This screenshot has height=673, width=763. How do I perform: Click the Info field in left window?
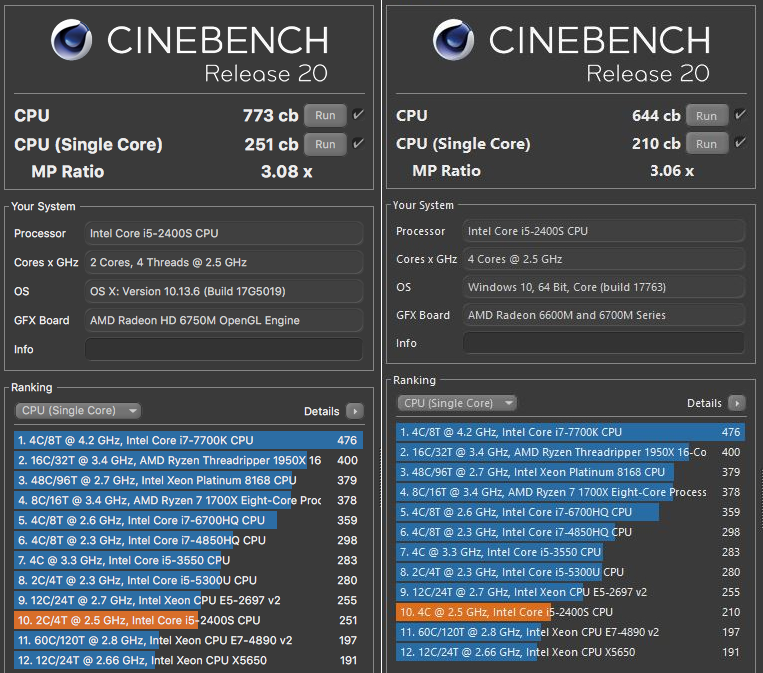pos(224,349)
